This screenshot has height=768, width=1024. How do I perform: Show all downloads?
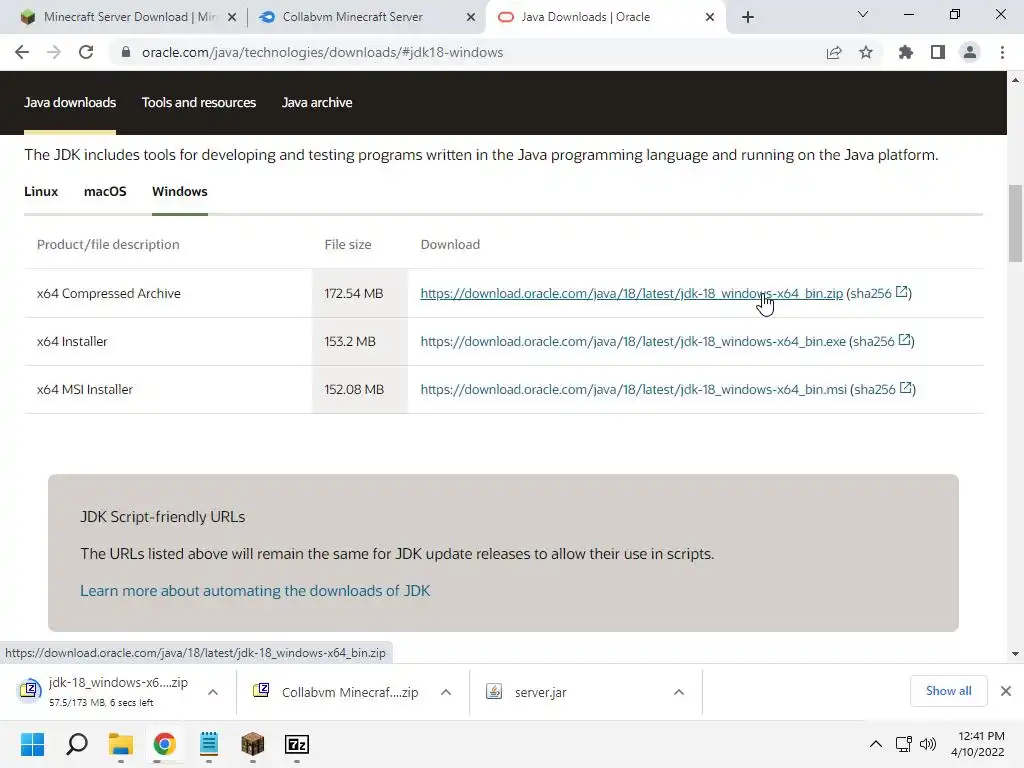(948, 691)
